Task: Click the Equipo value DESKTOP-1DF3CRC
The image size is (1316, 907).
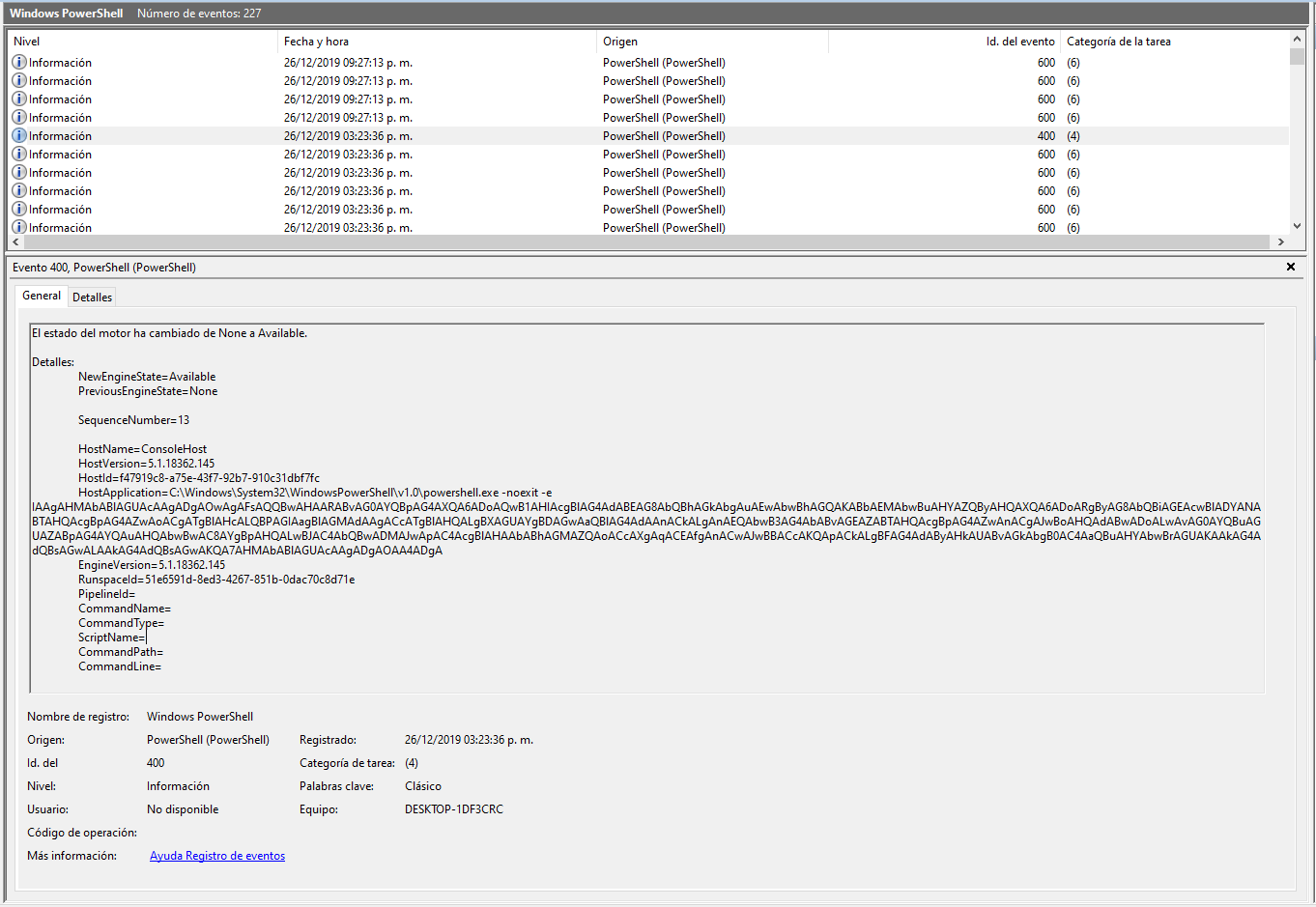Action: (454, 809)
